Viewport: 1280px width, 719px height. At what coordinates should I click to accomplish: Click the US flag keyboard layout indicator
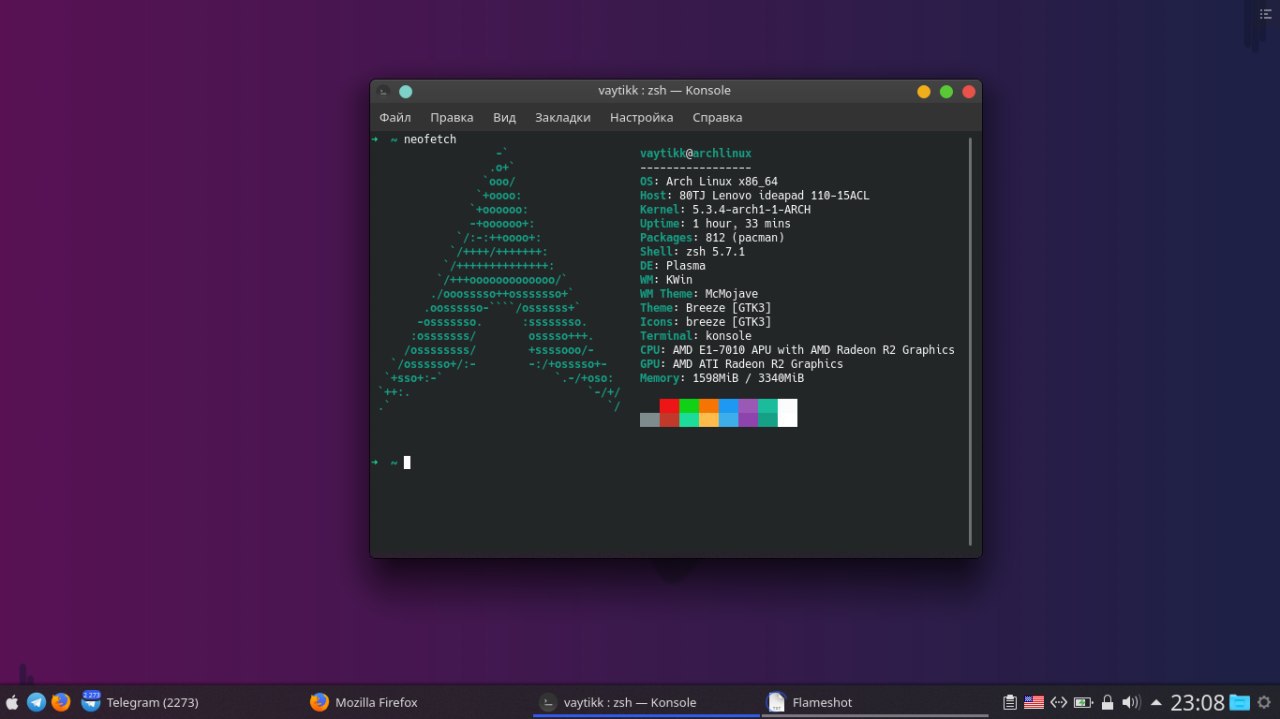tap(1034, 702)
